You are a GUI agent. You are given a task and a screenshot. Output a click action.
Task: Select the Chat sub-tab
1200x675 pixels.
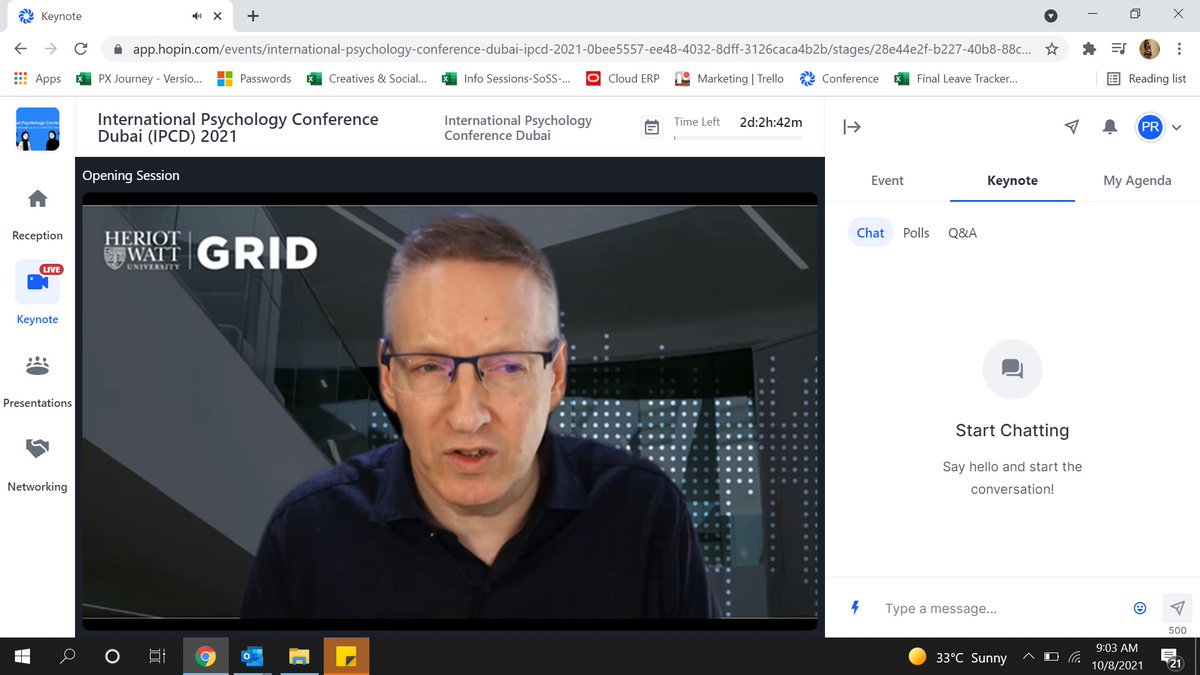(x=870, y=232)
